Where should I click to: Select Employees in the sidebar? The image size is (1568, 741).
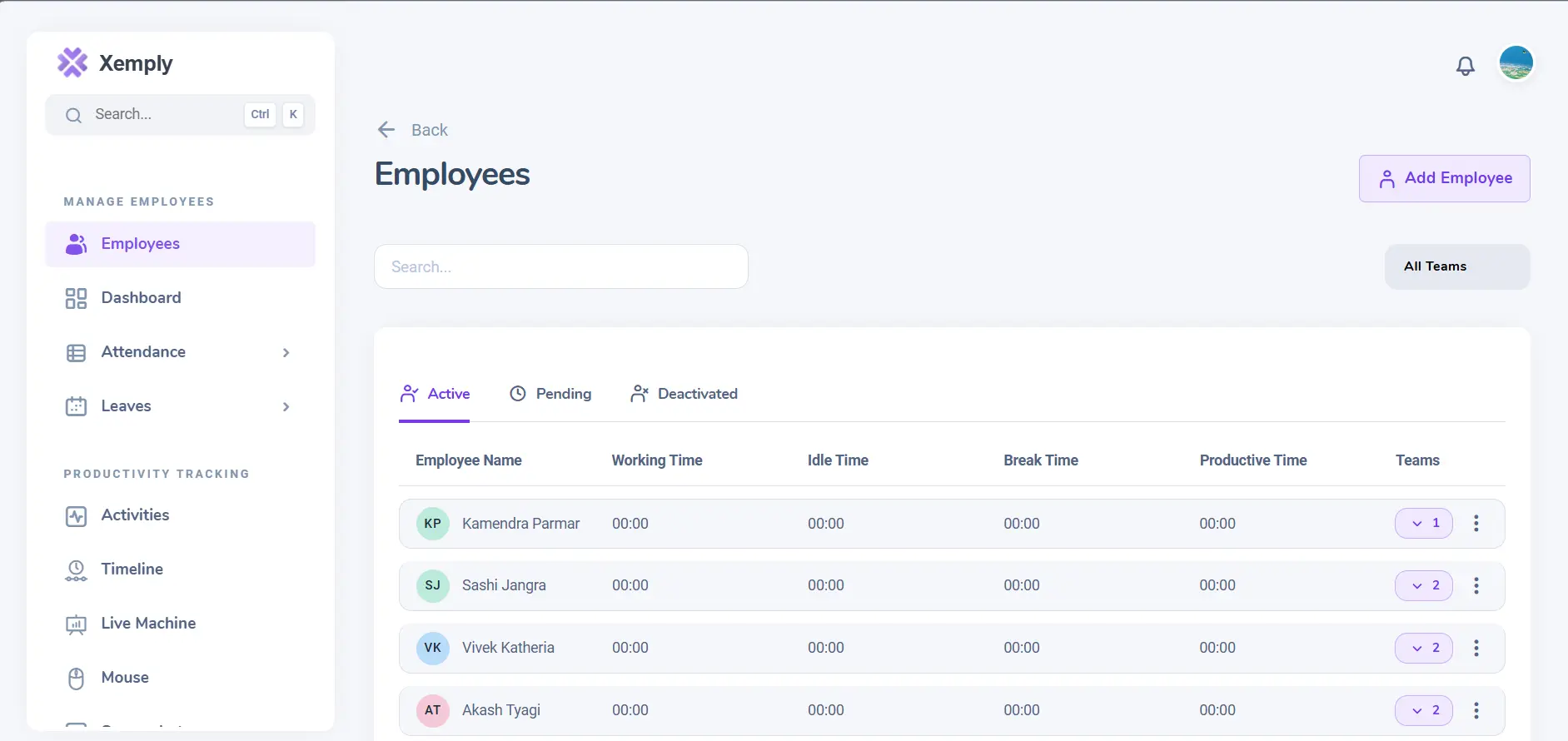tap(181, 244)
